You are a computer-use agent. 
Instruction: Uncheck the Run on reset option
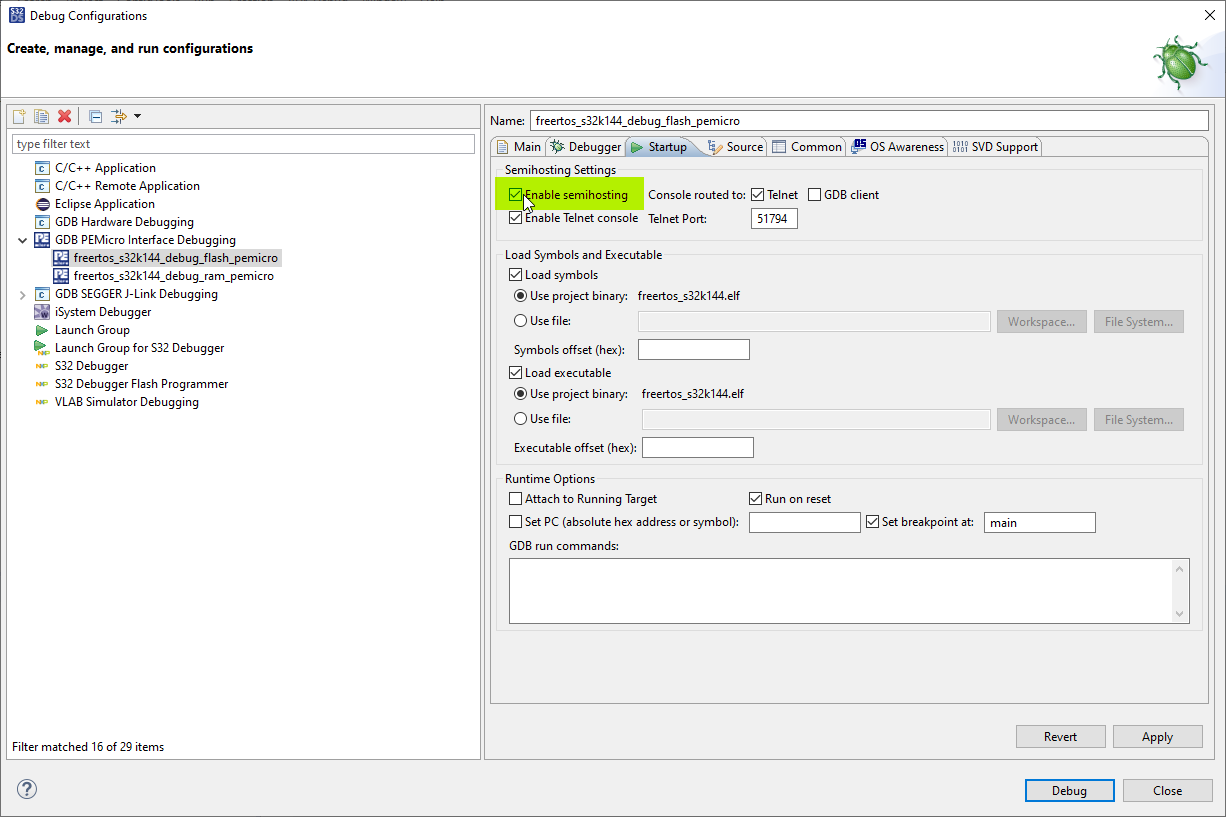click(x=756, y=498)
